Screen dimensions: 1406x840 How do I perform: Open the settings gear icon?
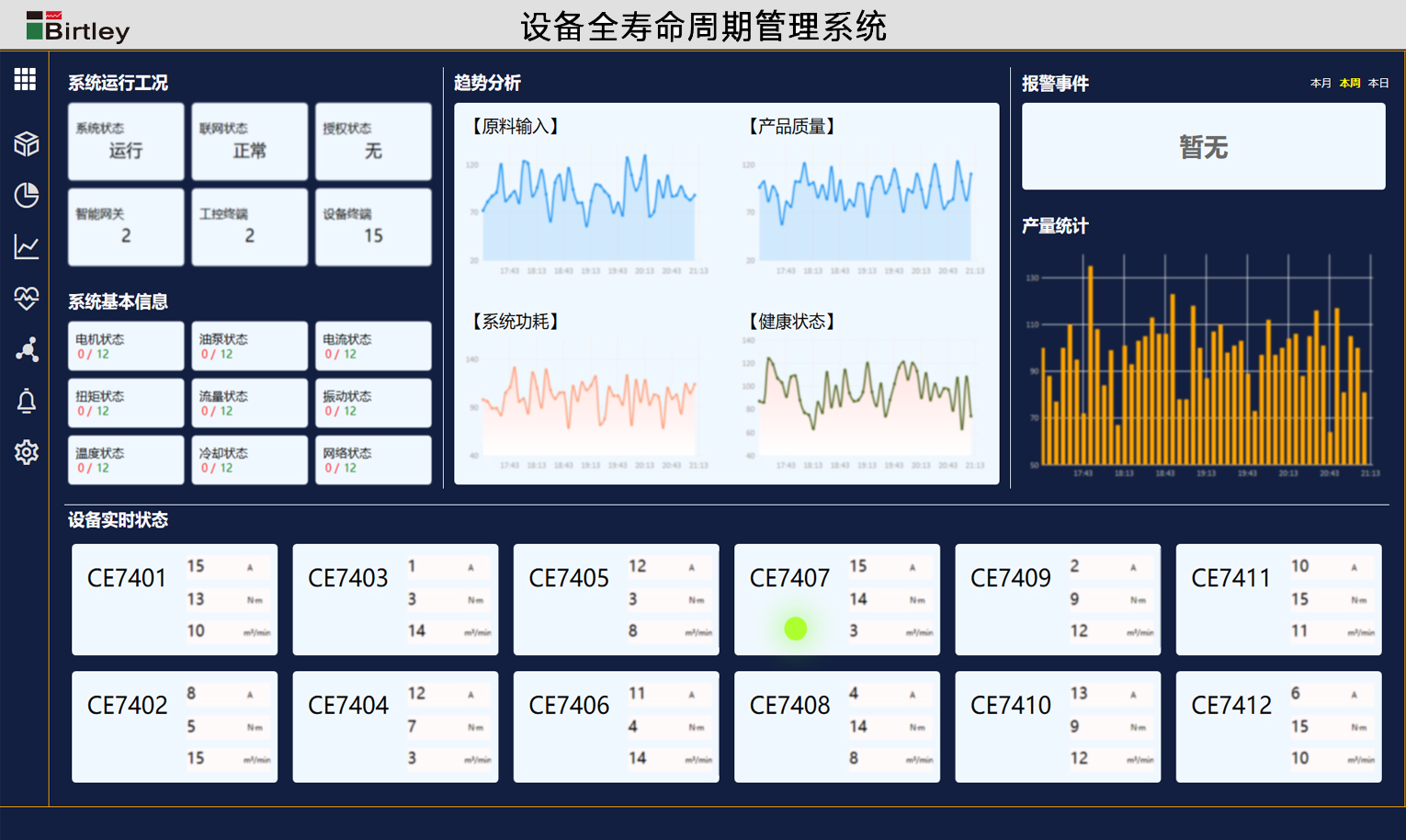pos(26,452)
